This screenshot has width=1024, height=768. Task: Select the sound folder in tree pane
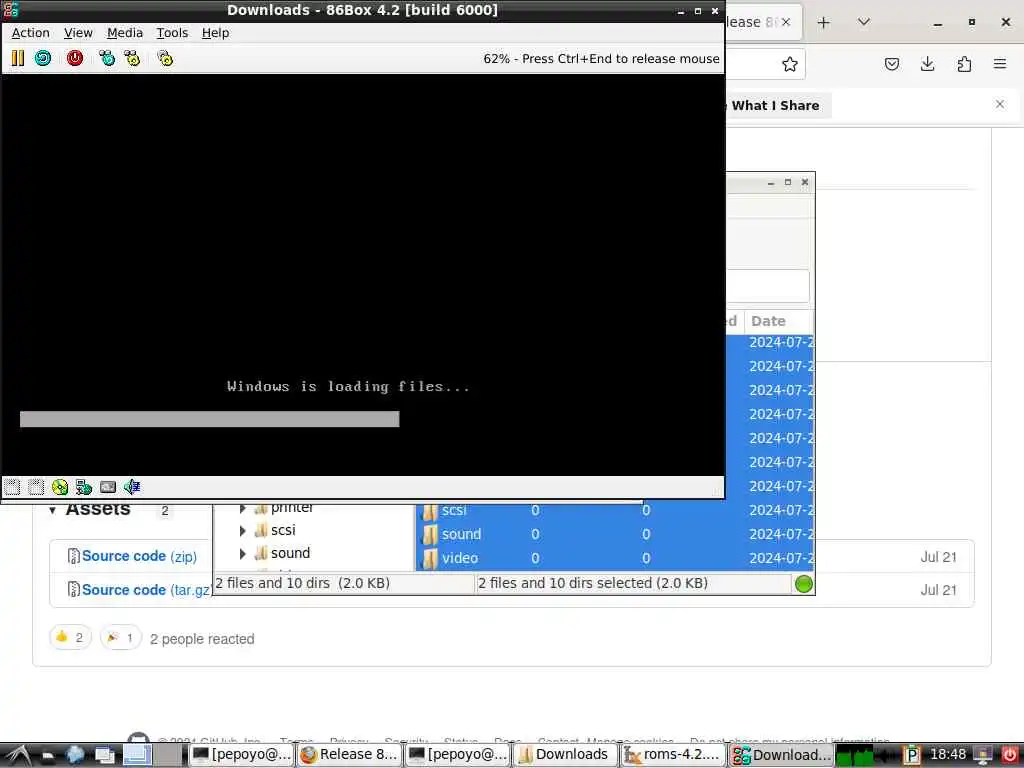pyautogui.click(x=290, y=553)
